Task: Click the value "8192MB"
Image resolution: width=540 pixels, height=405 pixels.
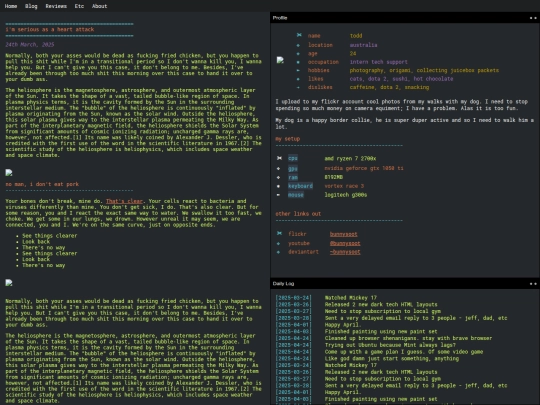Action: click(333, 177)
